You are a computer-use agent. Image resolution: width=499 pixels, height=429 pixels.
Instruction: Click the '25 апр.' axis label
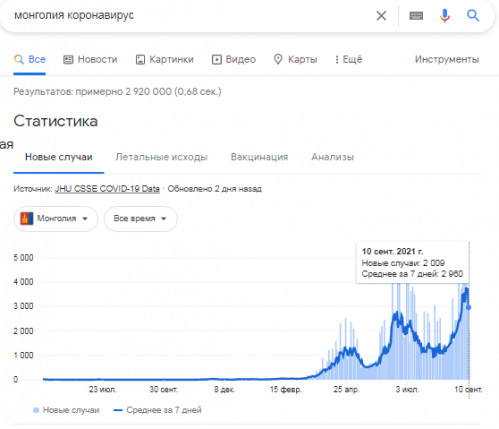pos(346,389)
